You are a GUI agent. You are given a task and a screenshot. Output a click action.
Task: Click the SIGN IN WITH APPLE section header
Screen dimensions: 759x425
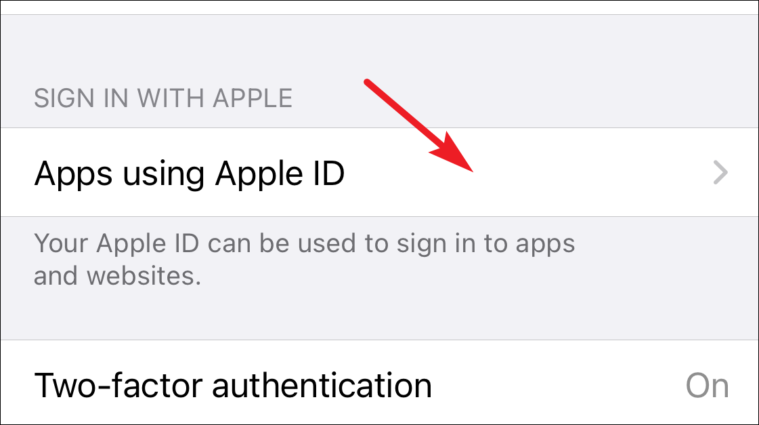(163, 98)
